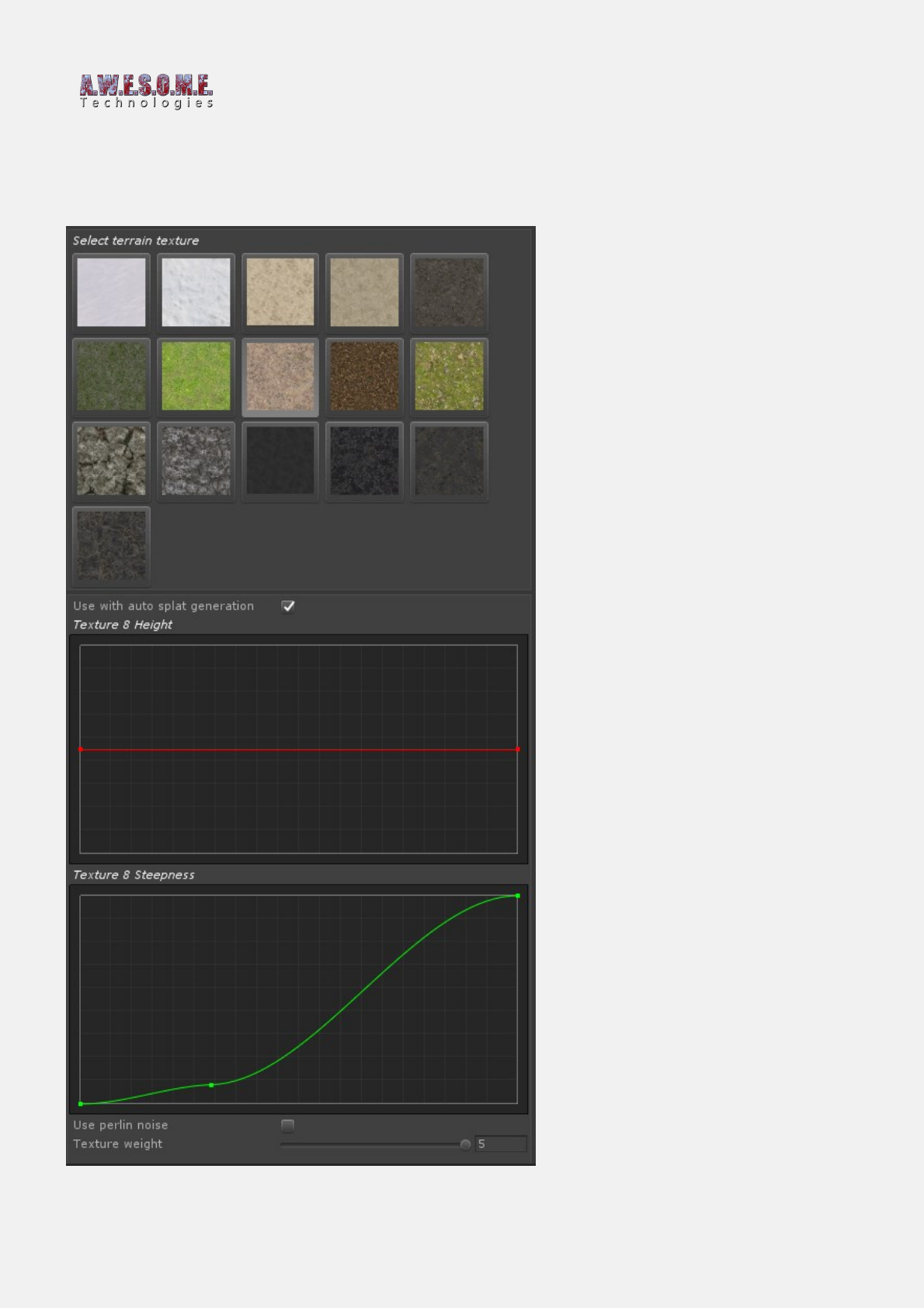The width and height of the screenshot is (924, 1308).
Task: Select the bright green grass texture
Action: tap(196, 377)
